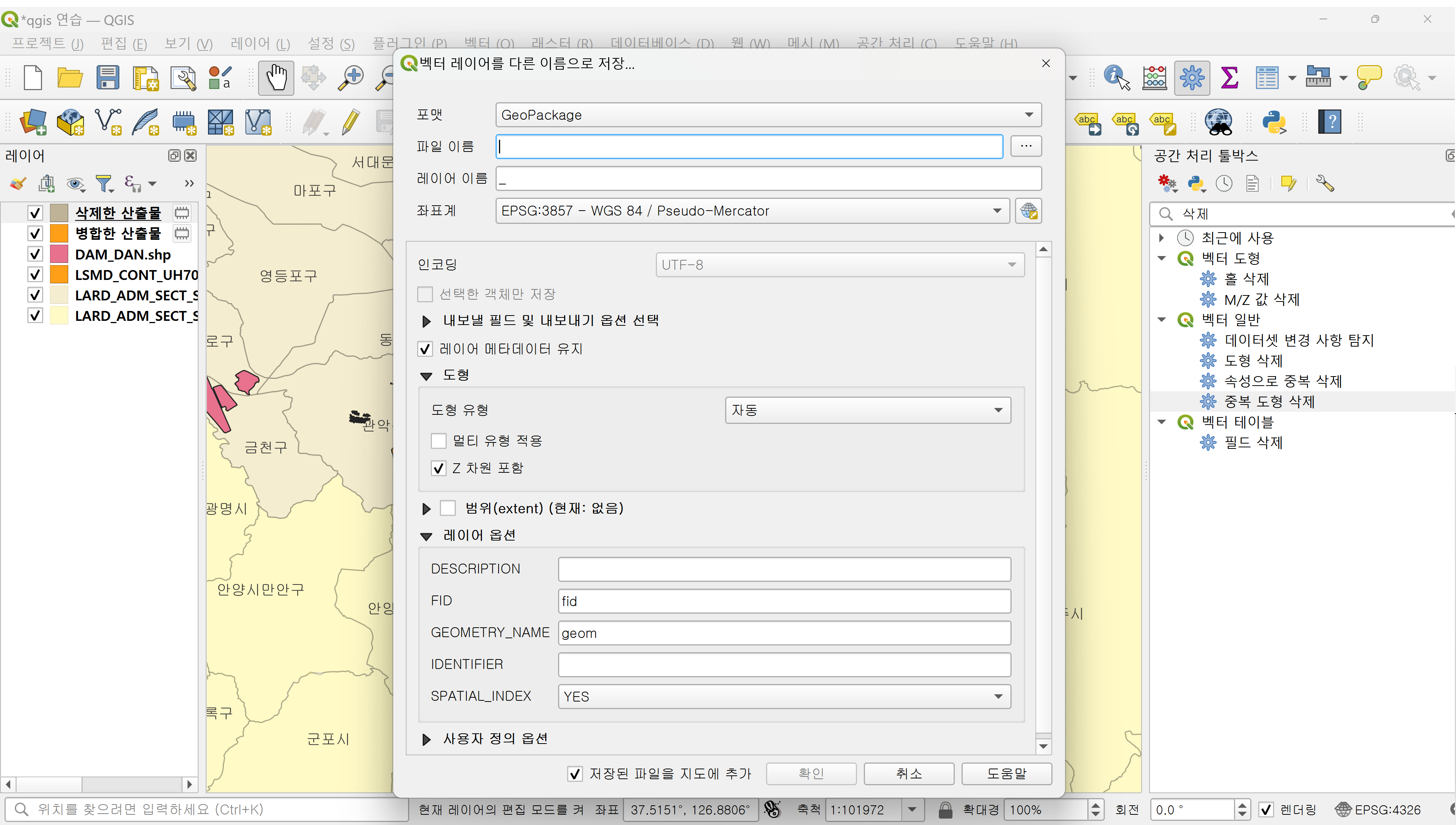
Task: Click the Save Project floppy icon
Action: (x=107, y=78)
